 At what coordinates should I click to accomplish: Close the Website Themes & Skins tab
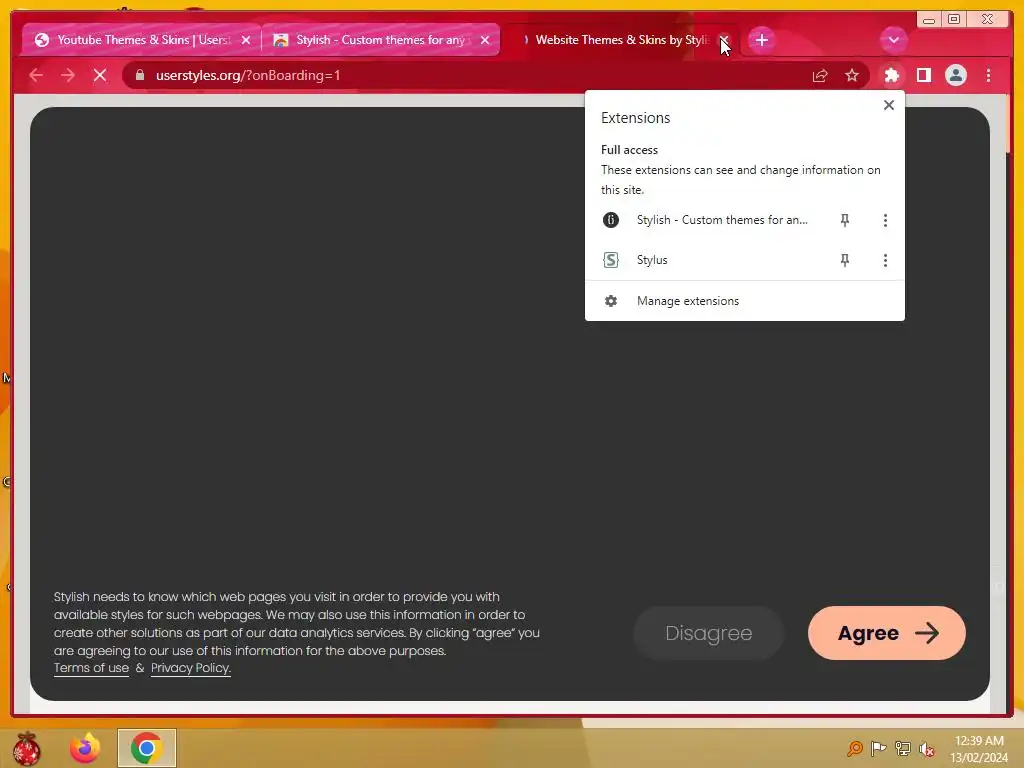coord(724,40)
